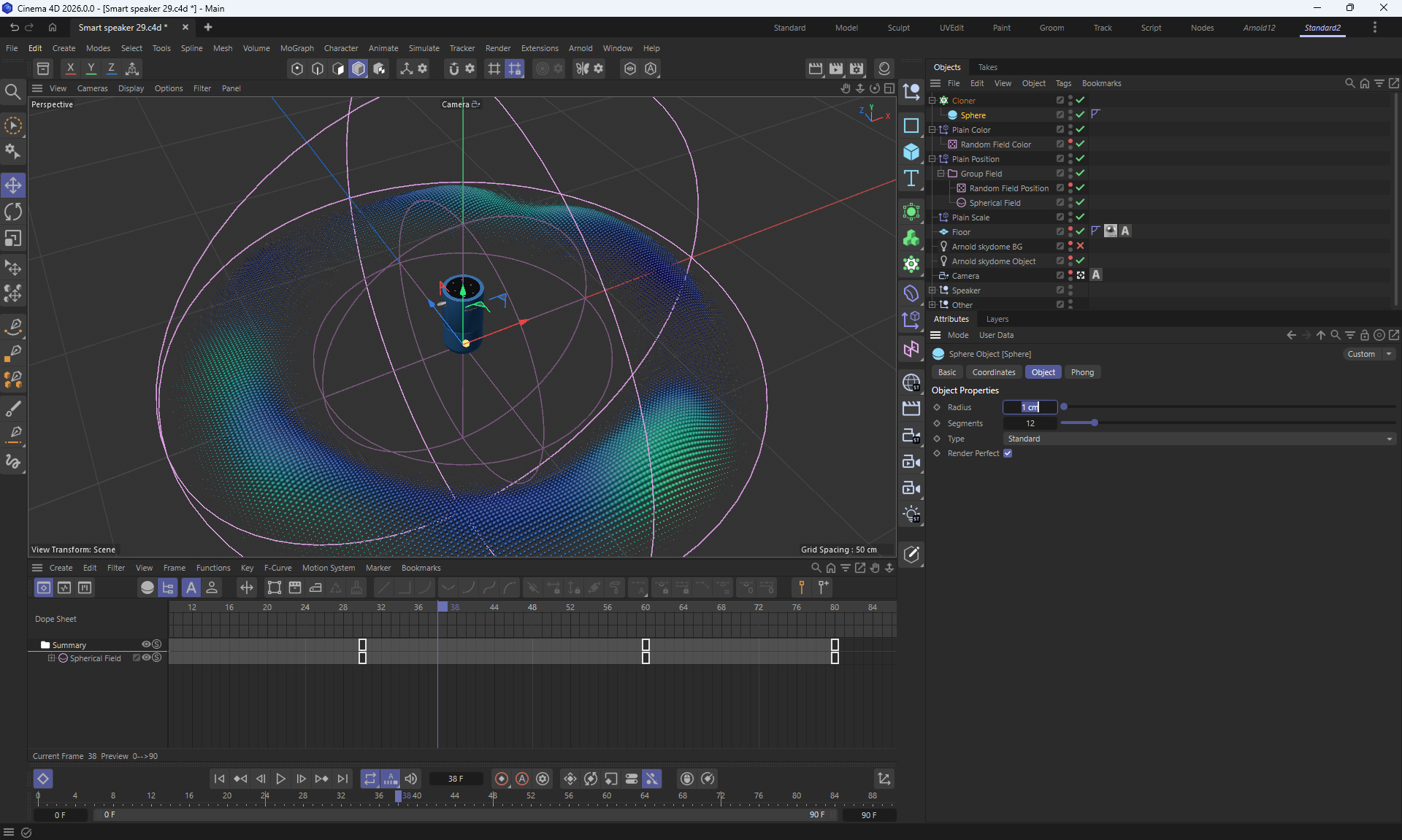Jump to the start of the animation
Screen dimensions: 1402x840
[219, 779]
